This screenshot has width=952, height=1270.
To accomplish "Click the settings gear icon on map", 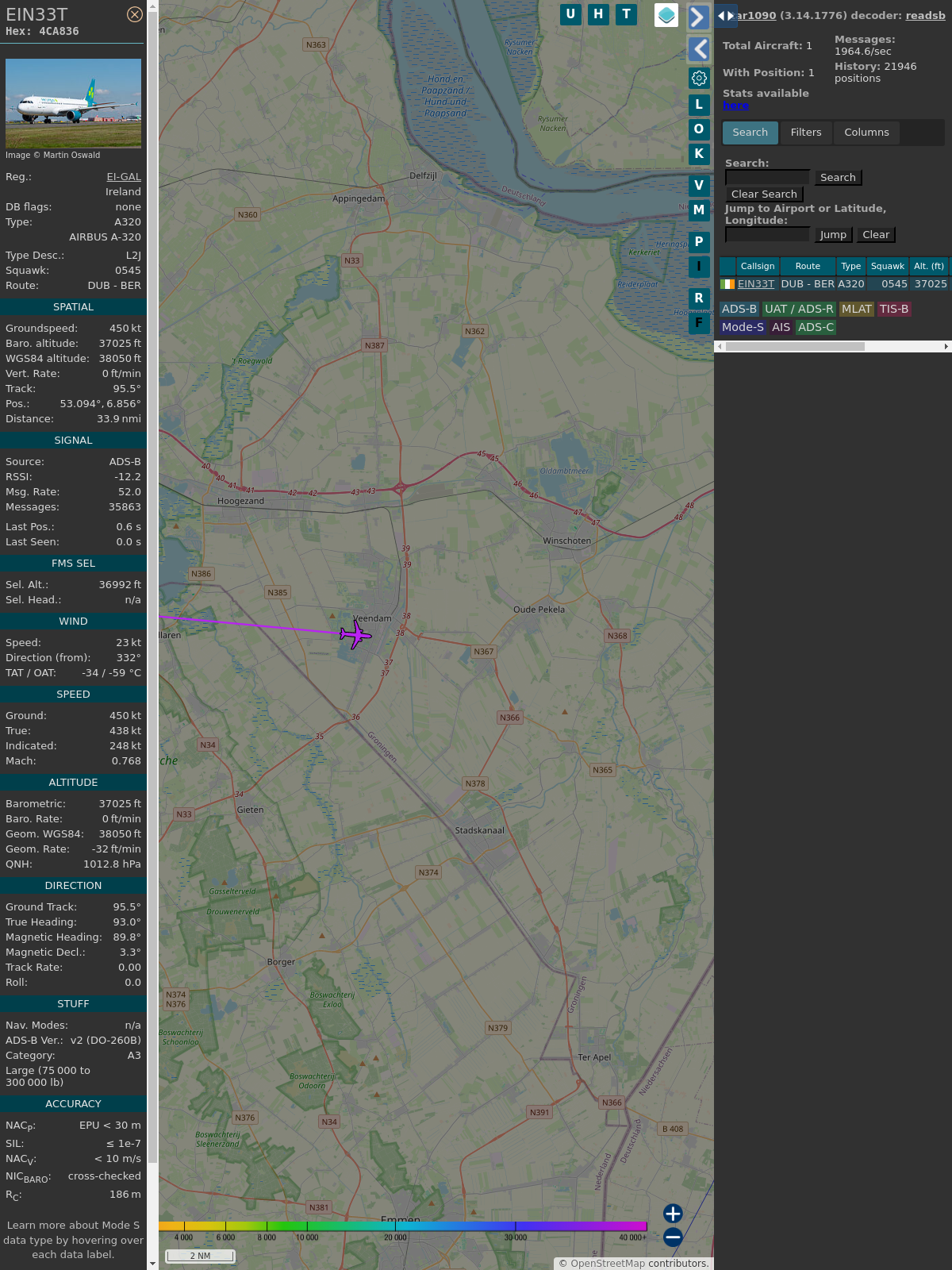I will click(699, 78).
